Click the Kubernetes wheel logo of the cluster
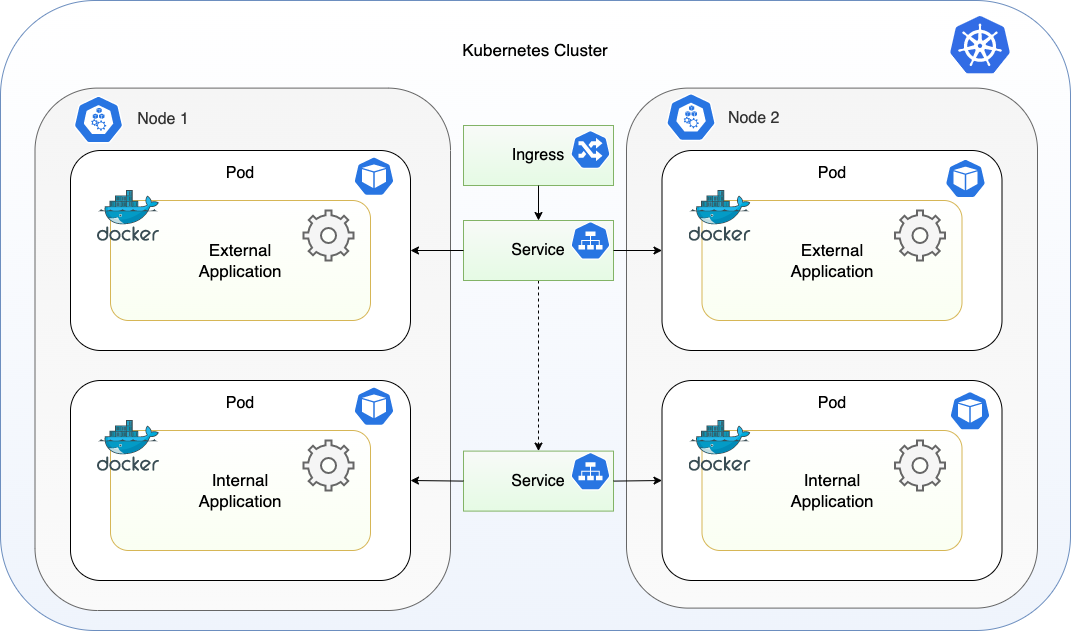This screenshot has height=631, width=1071. point(980,45)
